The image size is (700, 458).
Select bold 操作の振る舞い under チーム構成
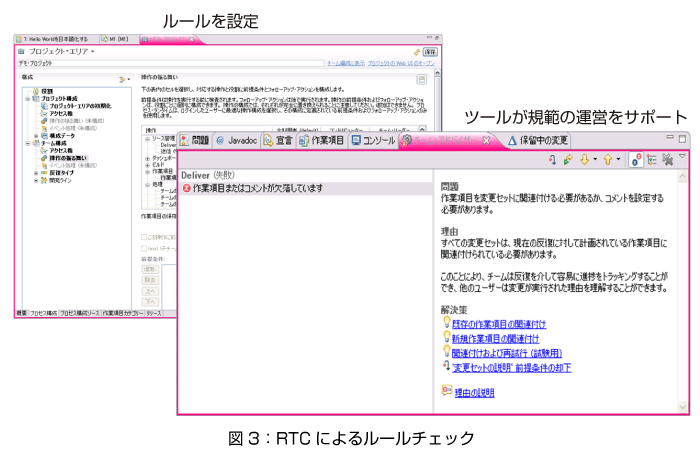[x=64, y=158]
